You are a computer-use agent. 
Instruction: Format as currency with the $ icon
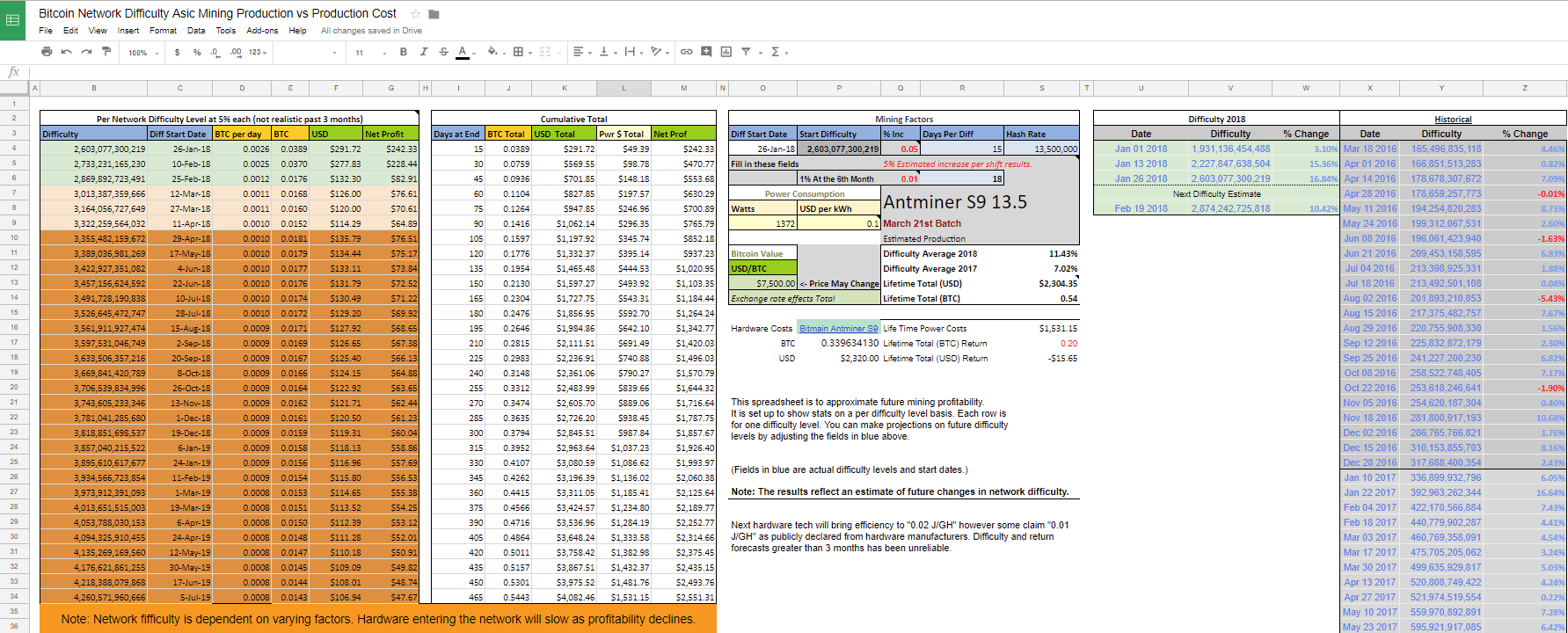(177, 53)
